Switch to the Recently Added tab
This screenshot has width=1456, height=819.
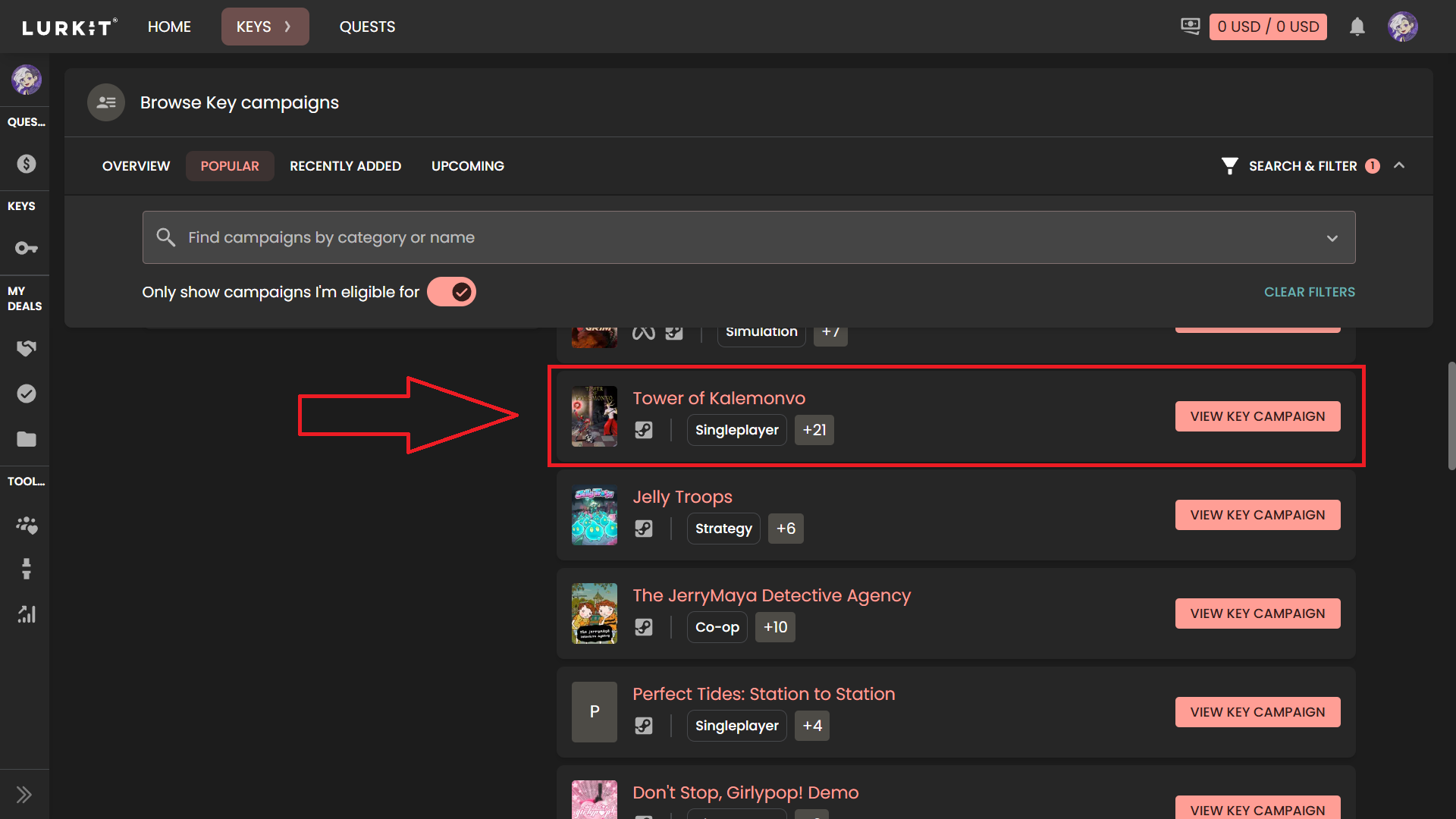(345, 166)
